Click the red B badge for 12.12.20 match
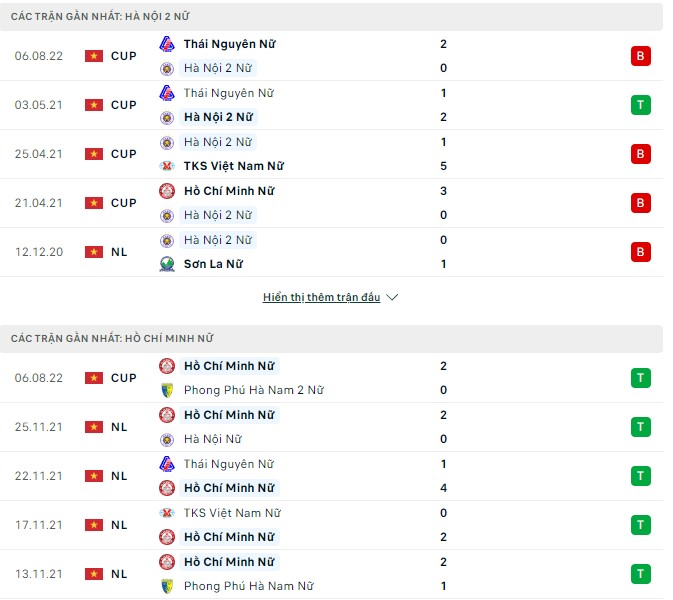This screenshot has height=600, width=673. coord(640,252)
